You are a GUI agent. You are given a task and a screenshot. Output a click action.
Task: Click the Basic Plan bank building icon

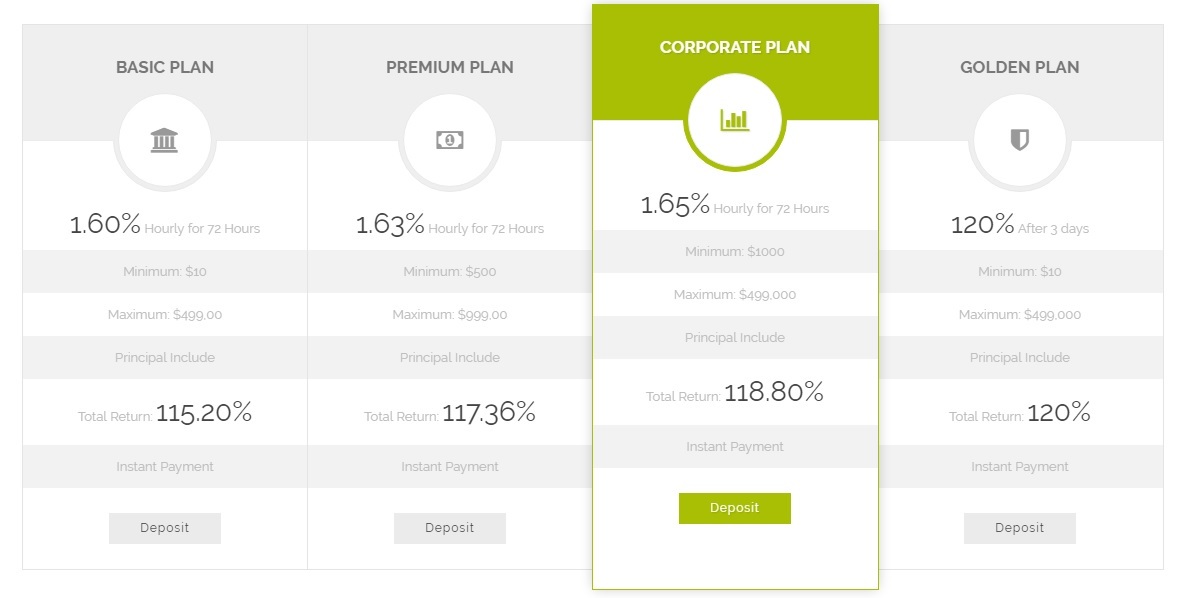click(x=164, y=140)
